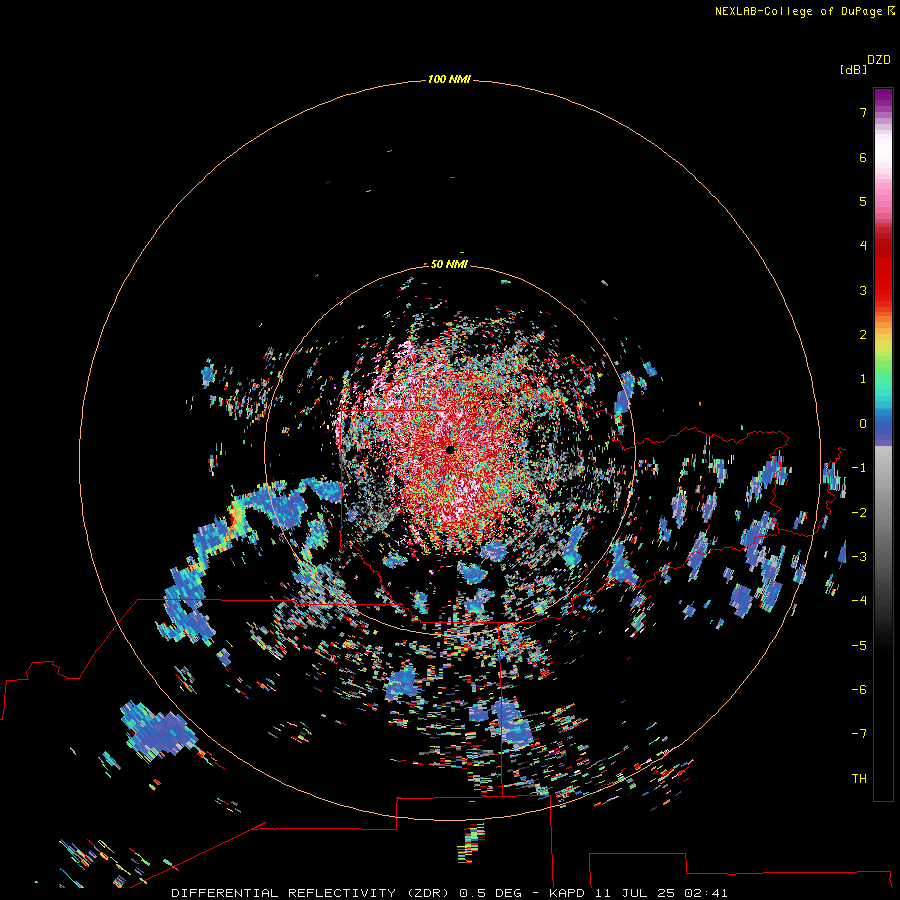This screenshot has width=900, height=900.
Task: Click the -4 value on the color scale
Action: (859, 601)
